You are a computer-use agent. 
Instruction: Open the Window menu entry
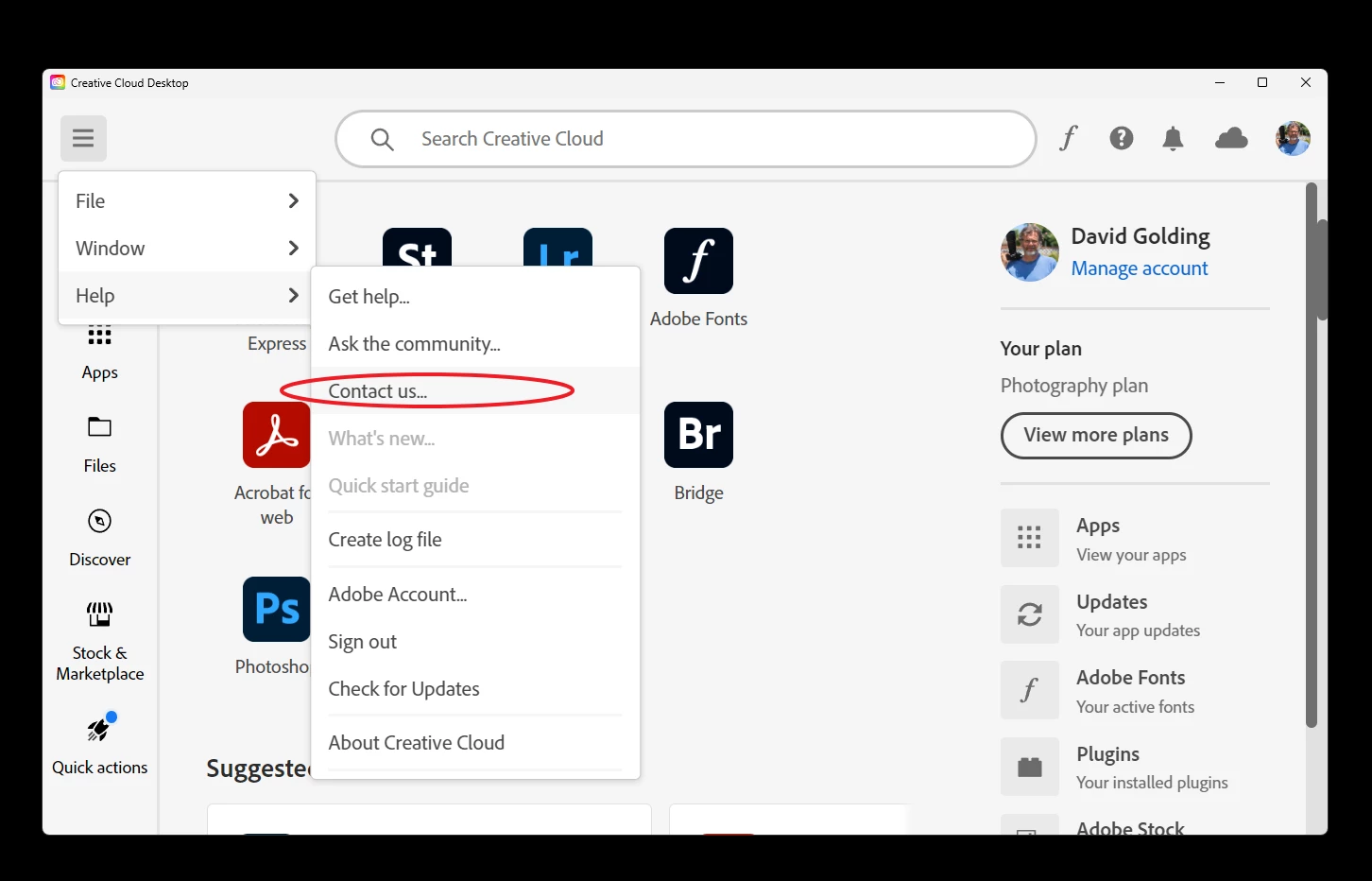[187, 248]
